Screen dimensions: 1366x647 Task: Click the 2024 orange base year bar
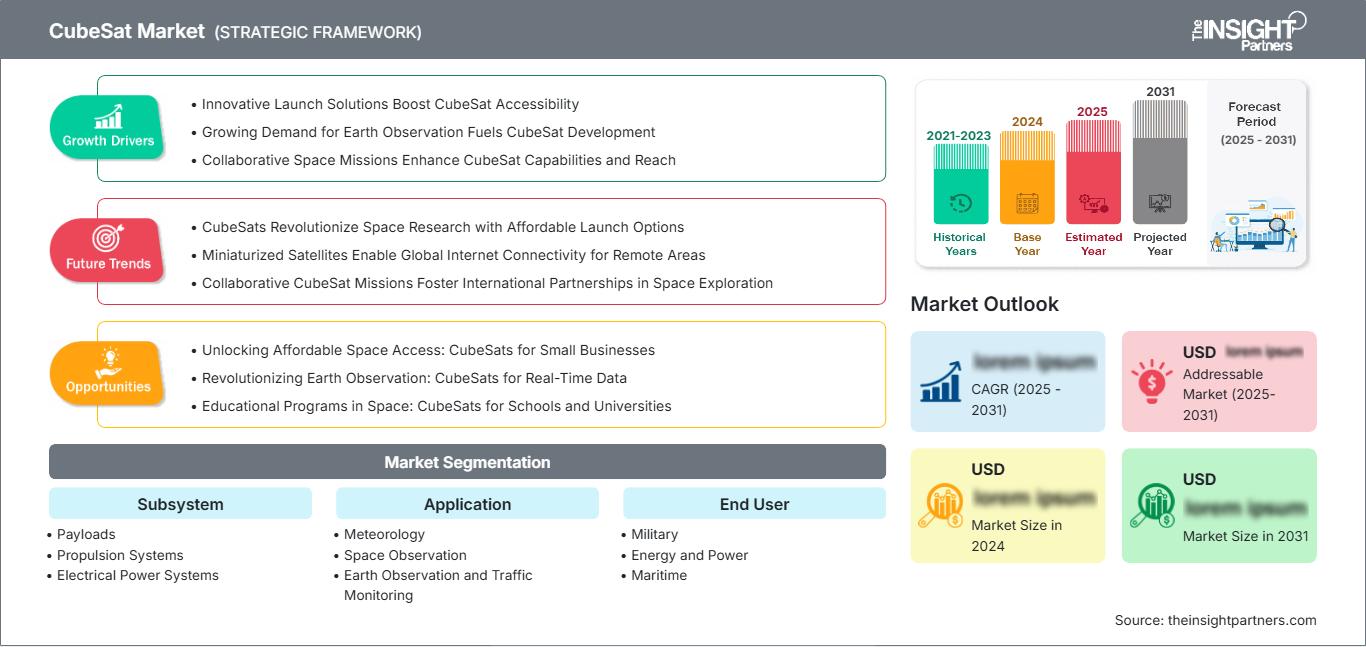pos(1027,177)
